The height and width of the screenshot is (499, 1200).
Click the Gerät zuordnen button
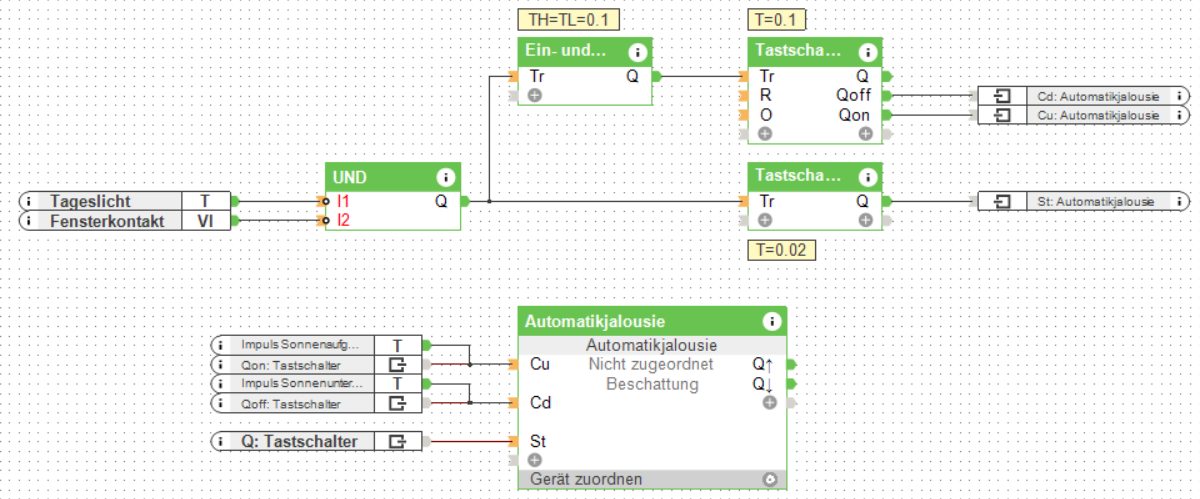click(x=652, y=479)
